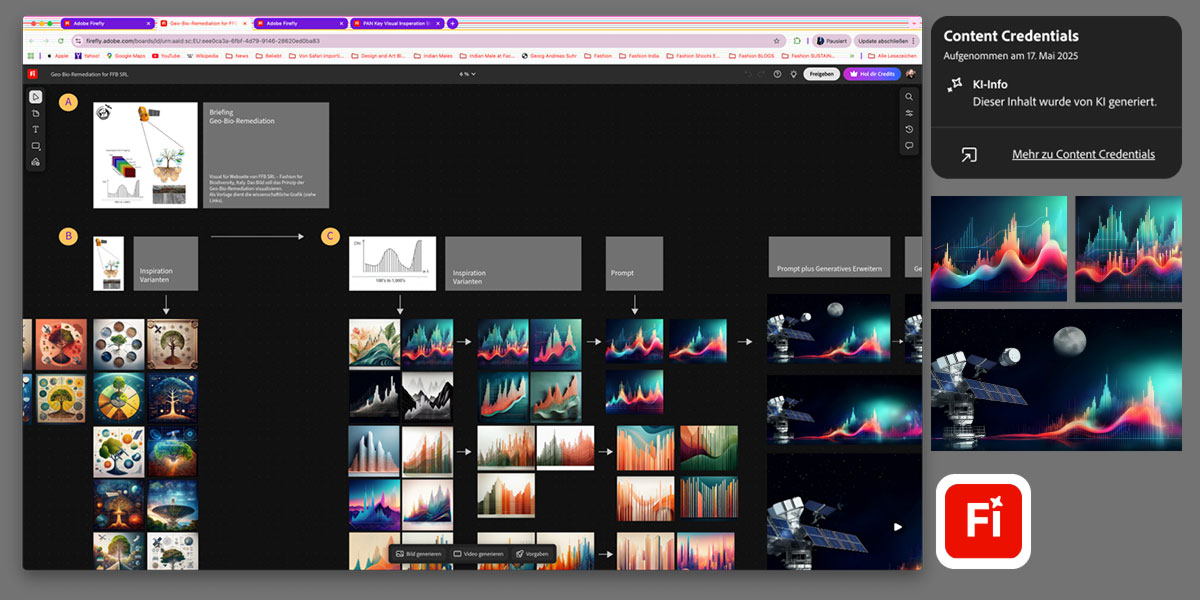Viewport: 1200px width, 600px height.
Task: Click the help question mark icon
Action: [777, 74]
